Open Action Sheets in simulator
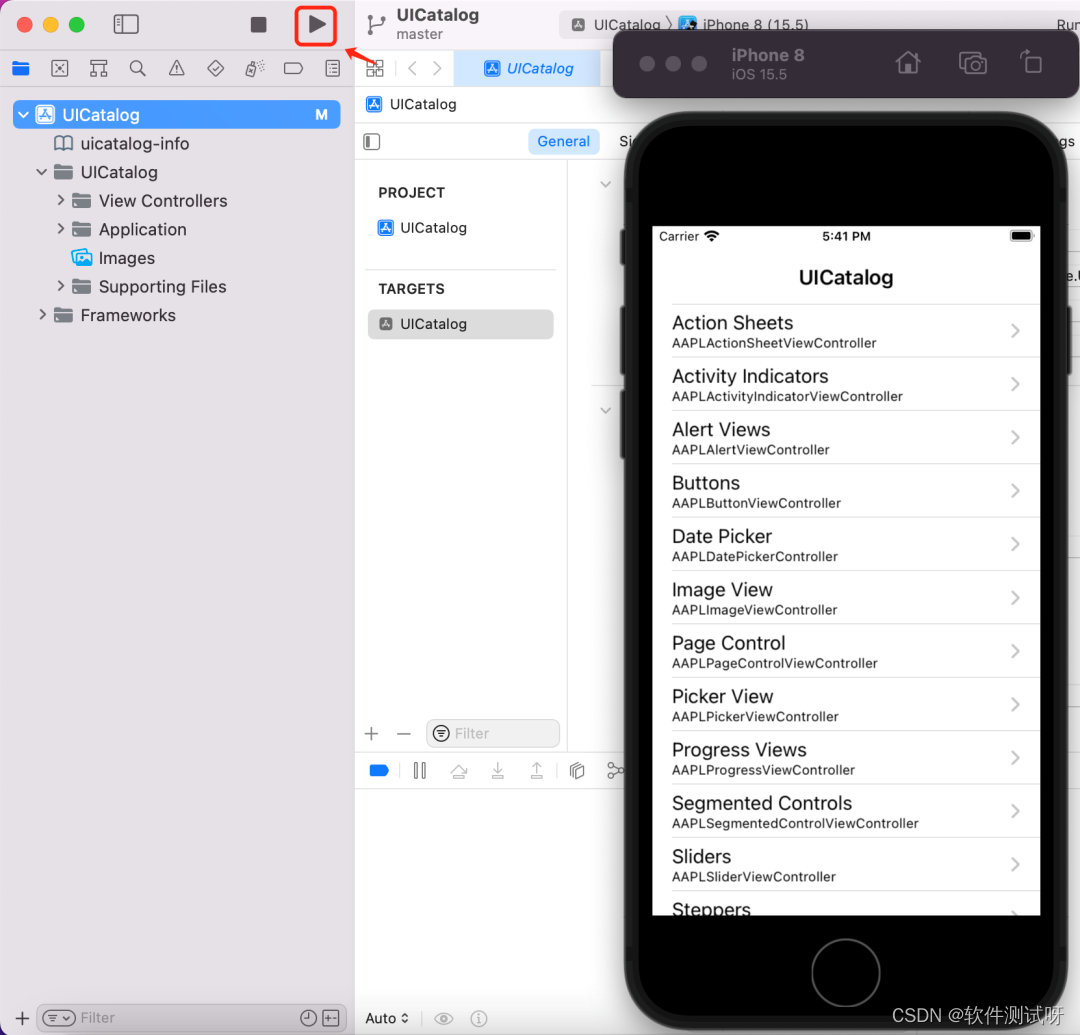Viewport: 1080px width, 1035px height. click(846, 331)
